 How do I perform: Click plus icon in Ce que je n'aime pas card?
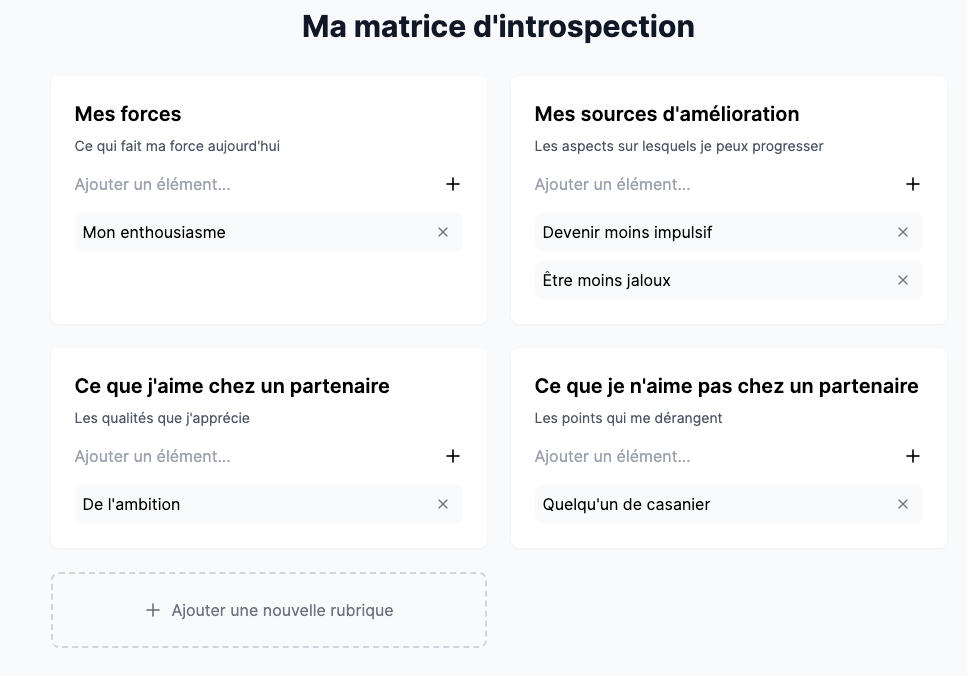(x=913, y=456)
